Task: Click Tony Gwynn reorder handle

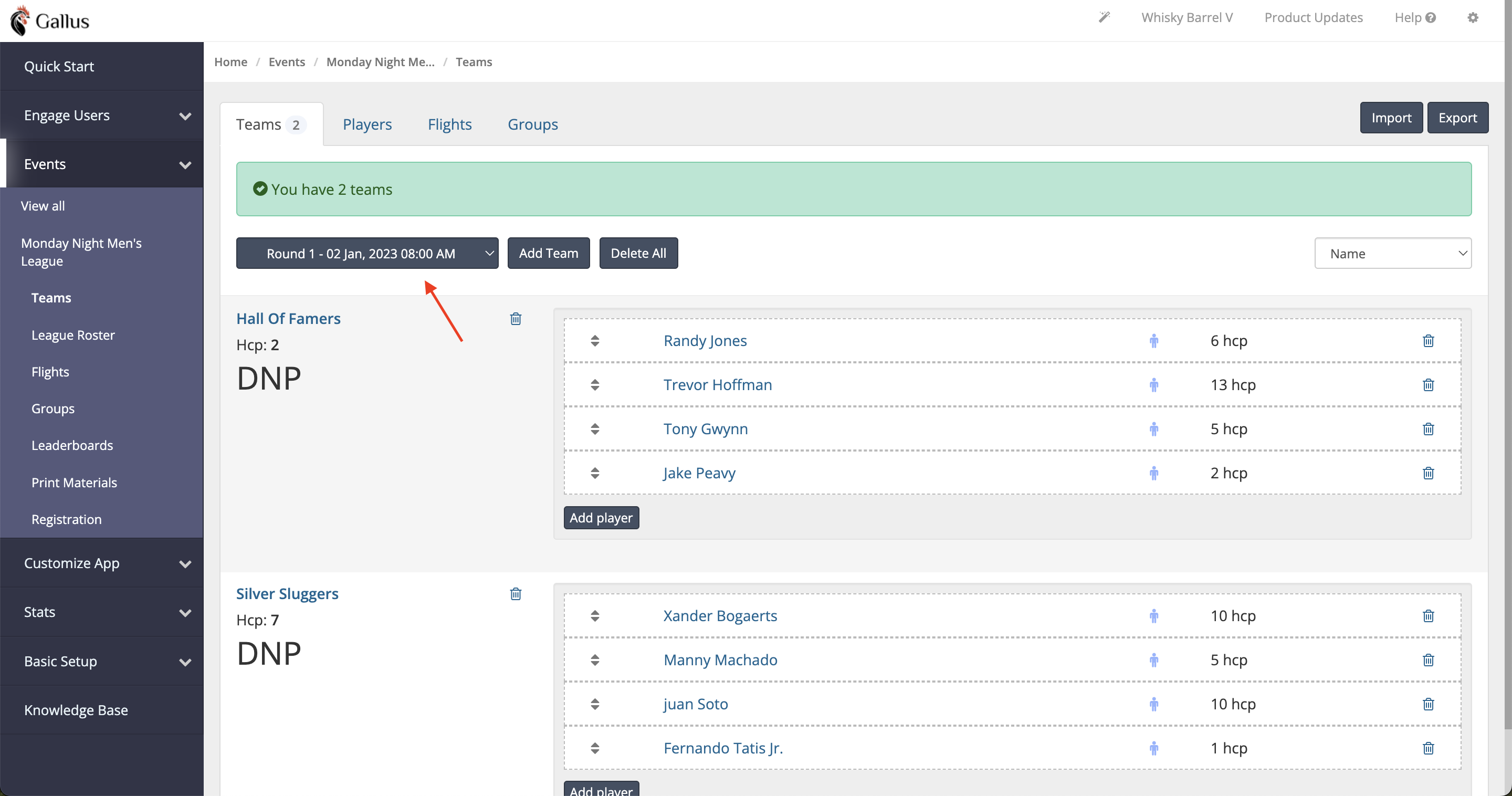Action: tap(595, 428)
